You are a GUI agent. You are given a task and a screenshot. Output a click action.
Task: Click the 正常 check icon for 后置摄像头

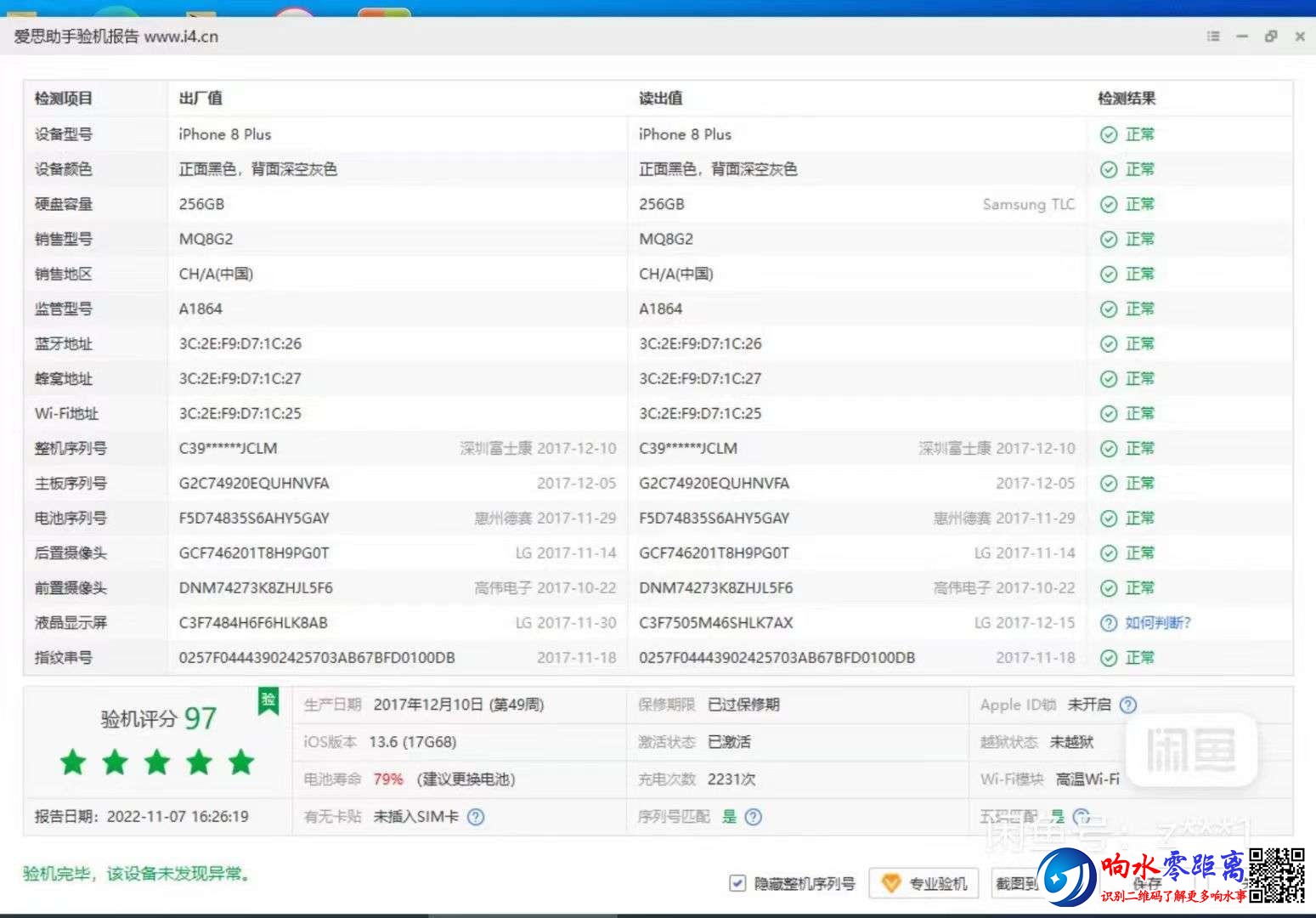pyautogui.click(x=1109, y=552)
